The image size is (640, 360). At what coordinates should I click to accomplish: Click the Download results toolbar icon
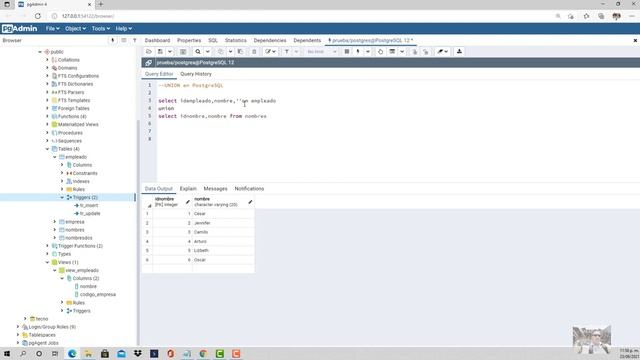pyautogui.click(x=459, y=52)
